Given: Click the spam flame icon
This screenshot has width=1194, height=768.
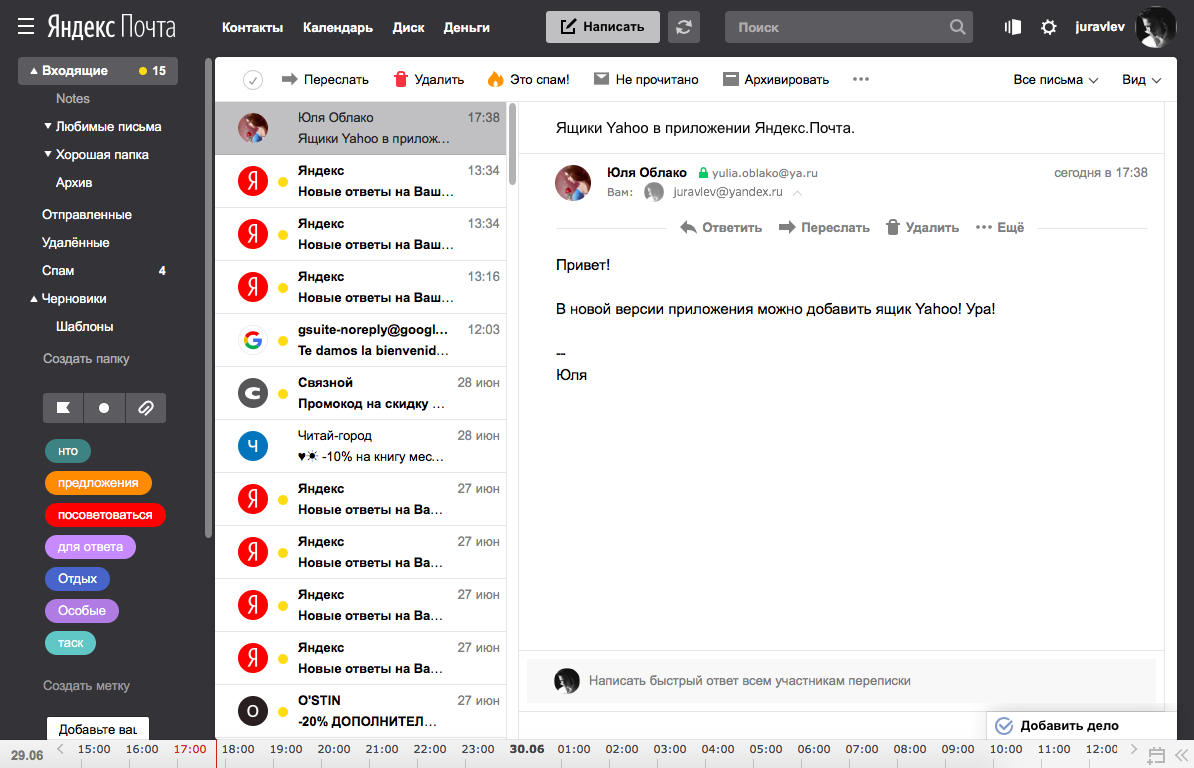Looking at the screenshot, I should pyautogui.click(x=495, y=79).
